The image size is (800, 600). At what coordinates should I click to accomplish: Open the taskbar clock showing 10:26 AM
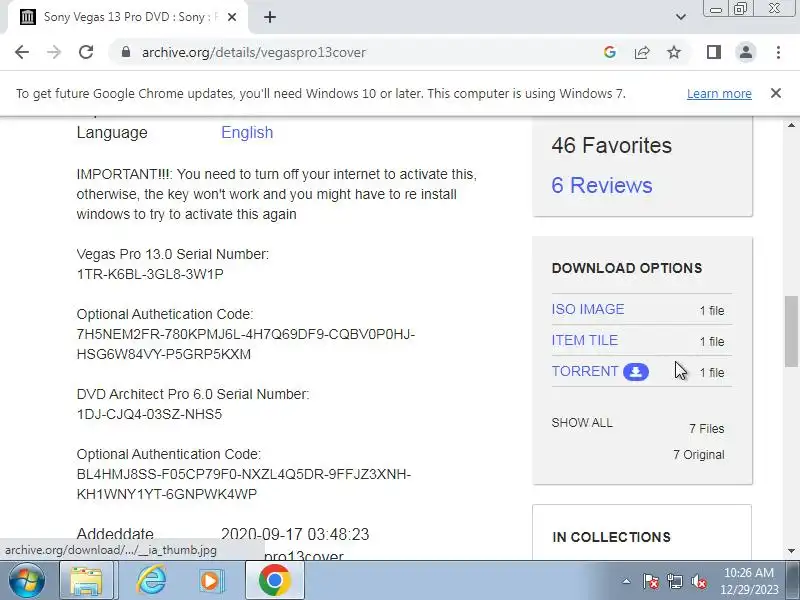[749, 581]
